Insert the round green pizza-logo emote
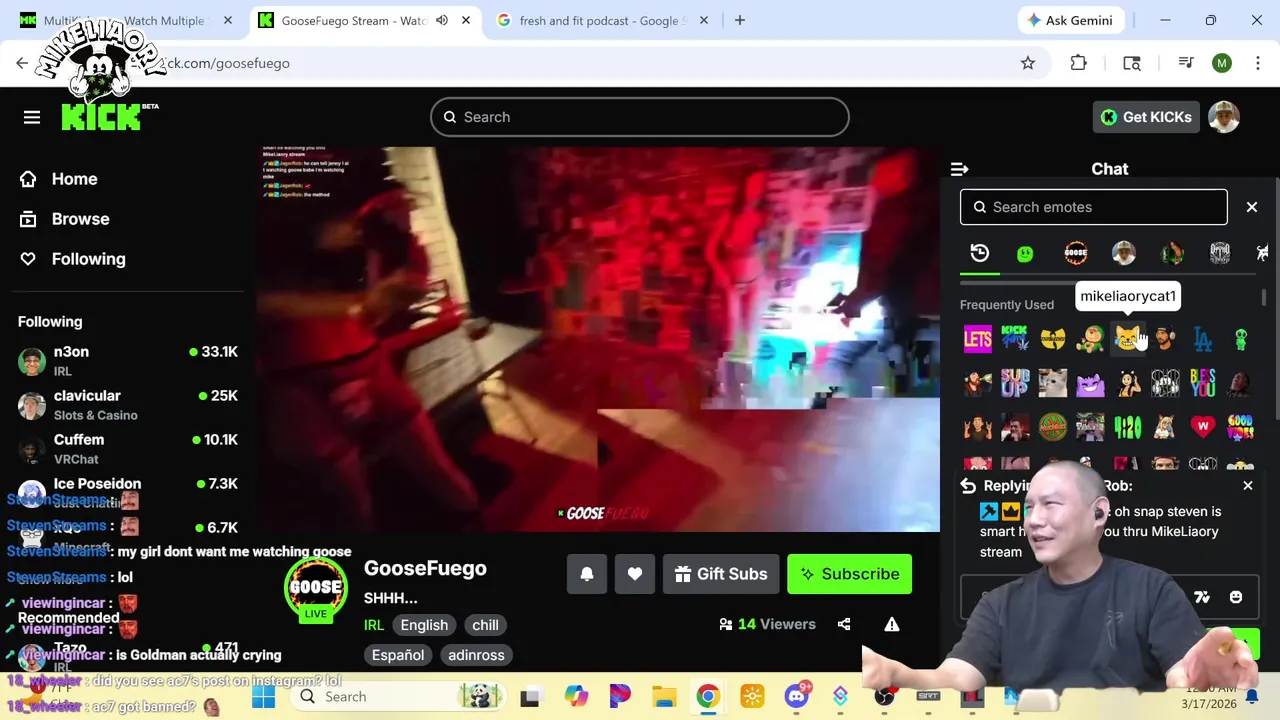Image resolution: width=1280 pixels, height=720 pixels. tap(1053, 427)
